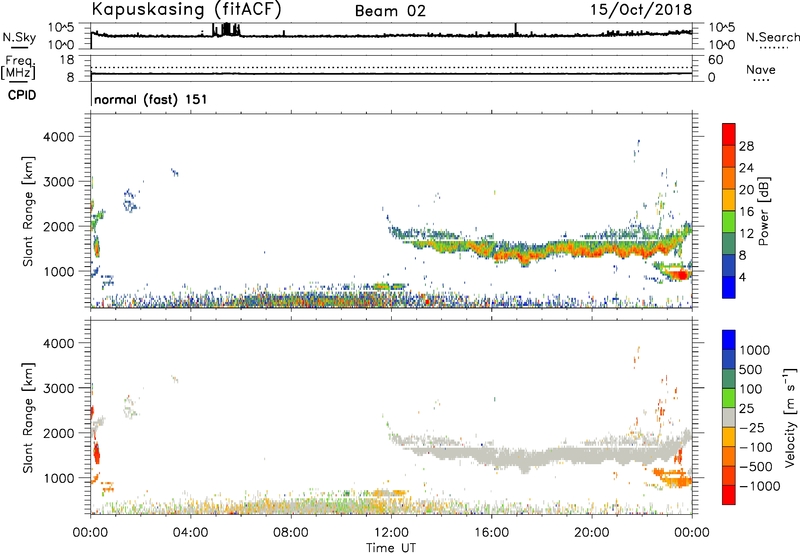Viewport: 800px width, 554px height.
Task: Click the blue top segment of Velocity colorbar
Action: 729,340
